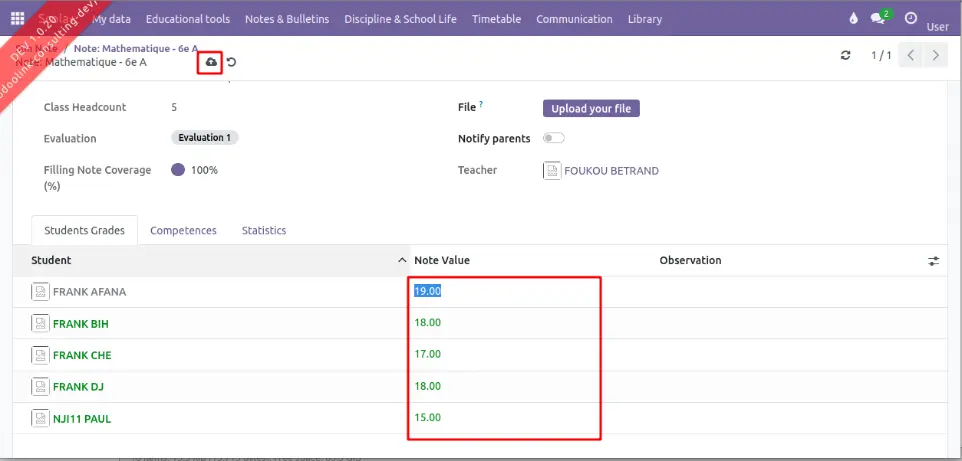Viewport: 962px width, 461px height.
Task: Open the apps grid menu
Action: tap(17, 19)
